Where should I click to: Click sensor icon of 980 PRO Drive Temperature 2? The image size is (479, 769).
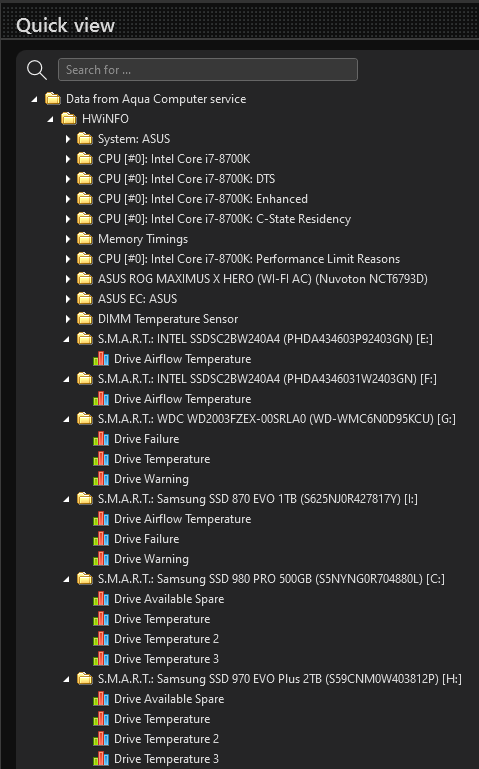click(101, 639)
